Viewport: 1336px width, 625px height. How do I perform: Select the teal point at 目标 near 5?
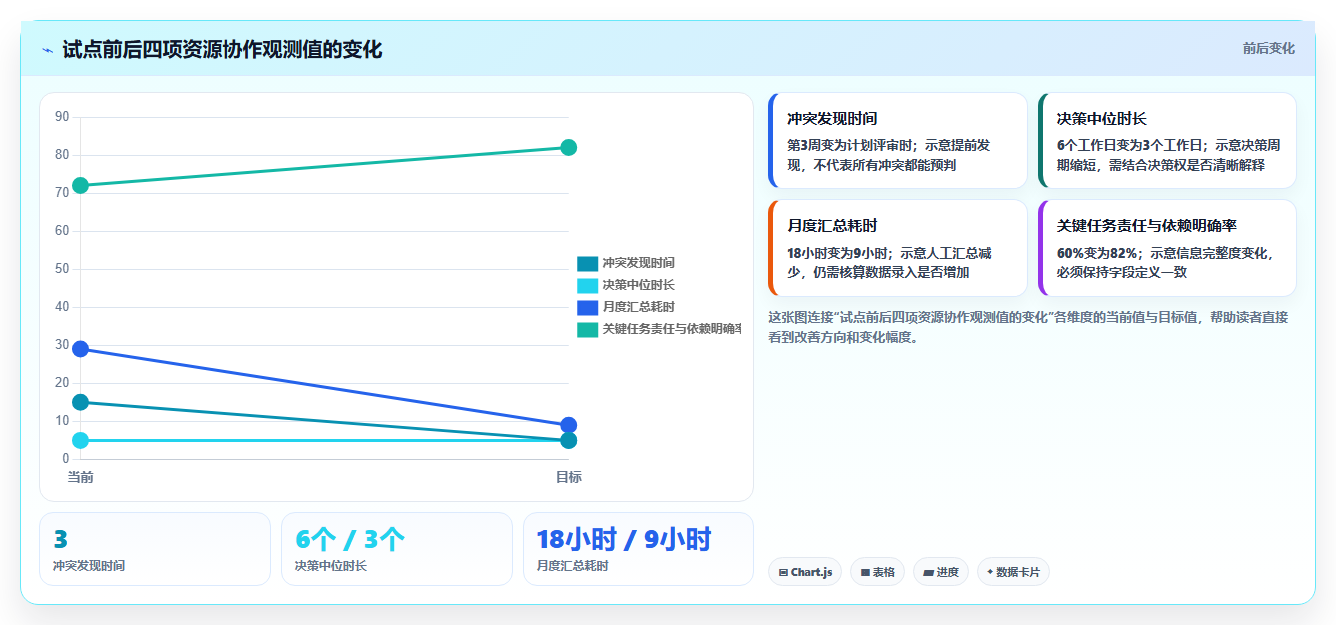(x=569, y=440)
